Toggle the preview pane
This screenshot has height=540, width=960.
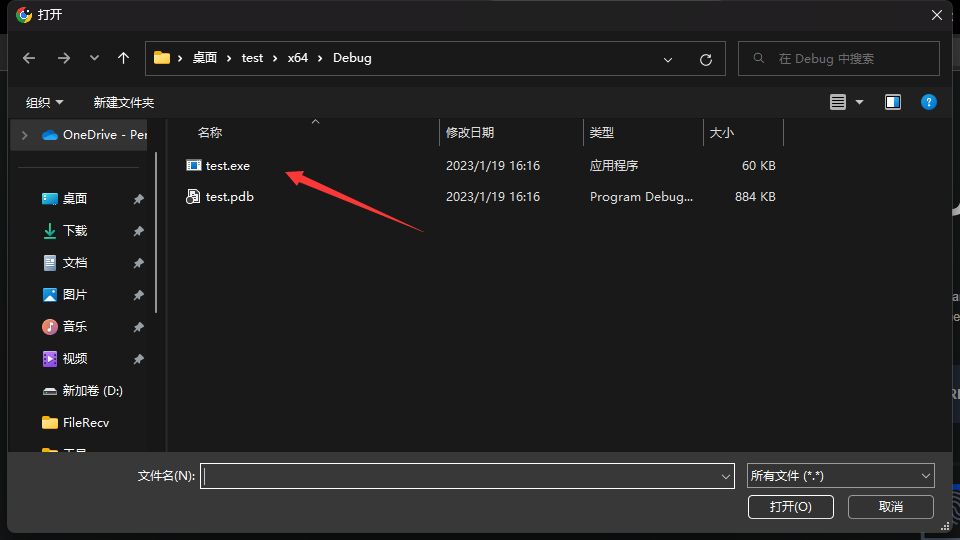[x=893, y=102]
